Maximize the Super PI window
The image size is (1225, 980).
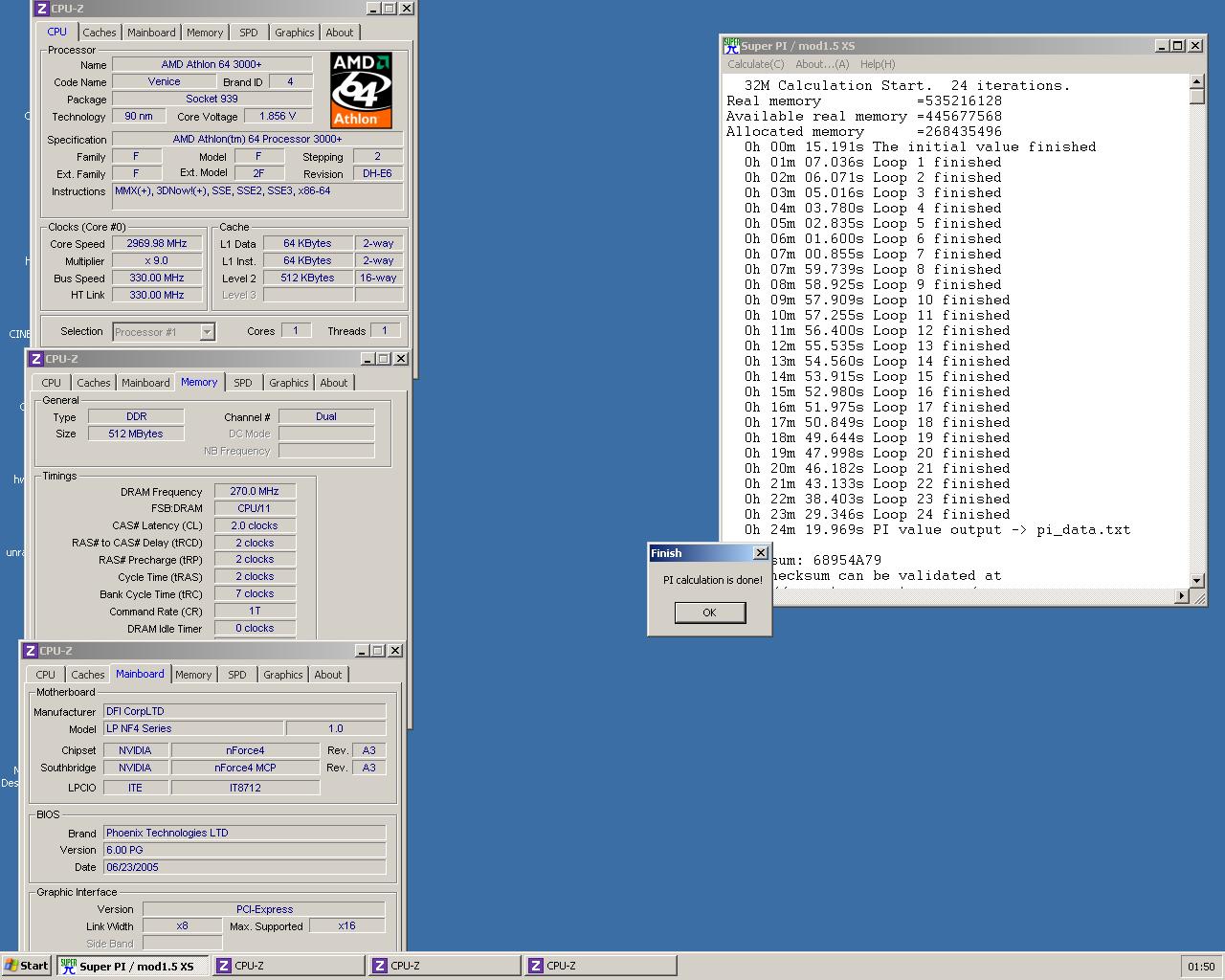(1177, 46)
